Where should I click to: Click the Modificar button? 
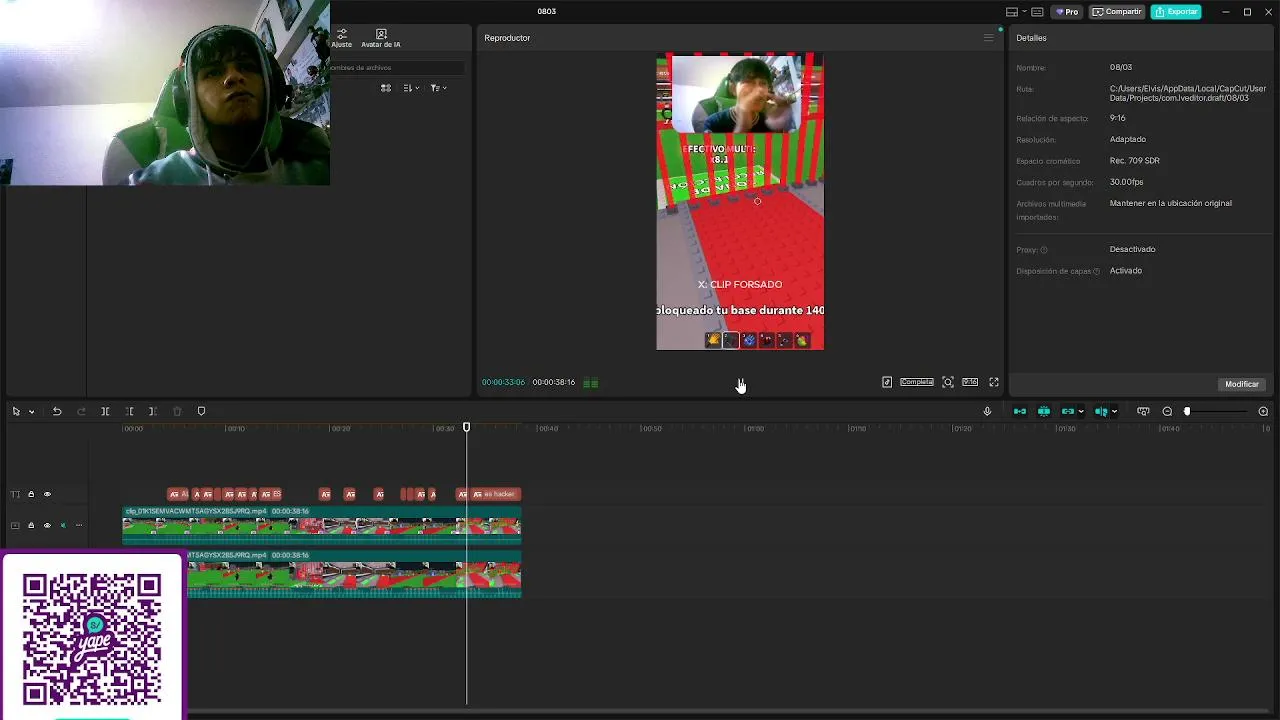[x=1242, y=384]
